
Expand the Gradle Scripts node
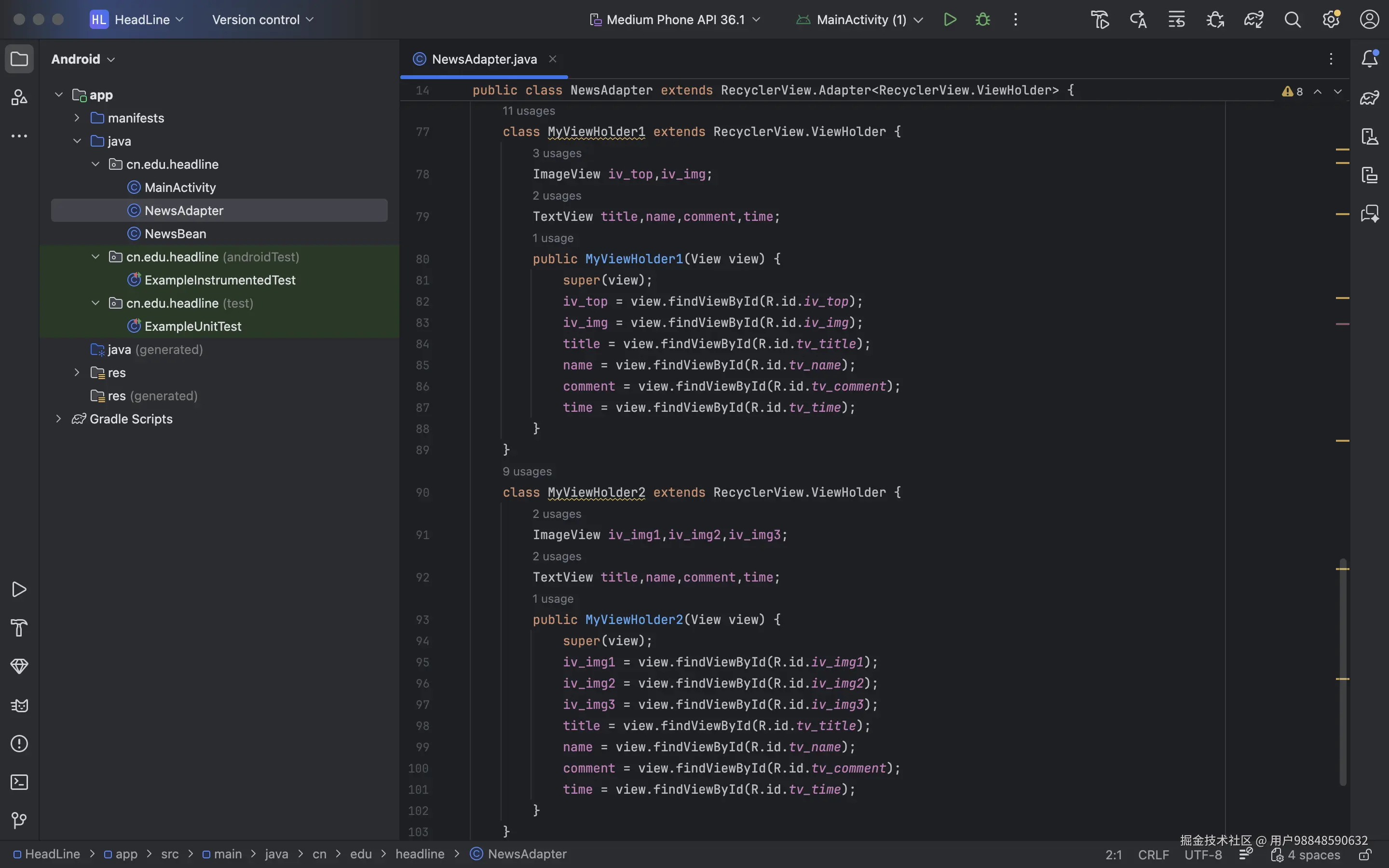coord(58,419)
